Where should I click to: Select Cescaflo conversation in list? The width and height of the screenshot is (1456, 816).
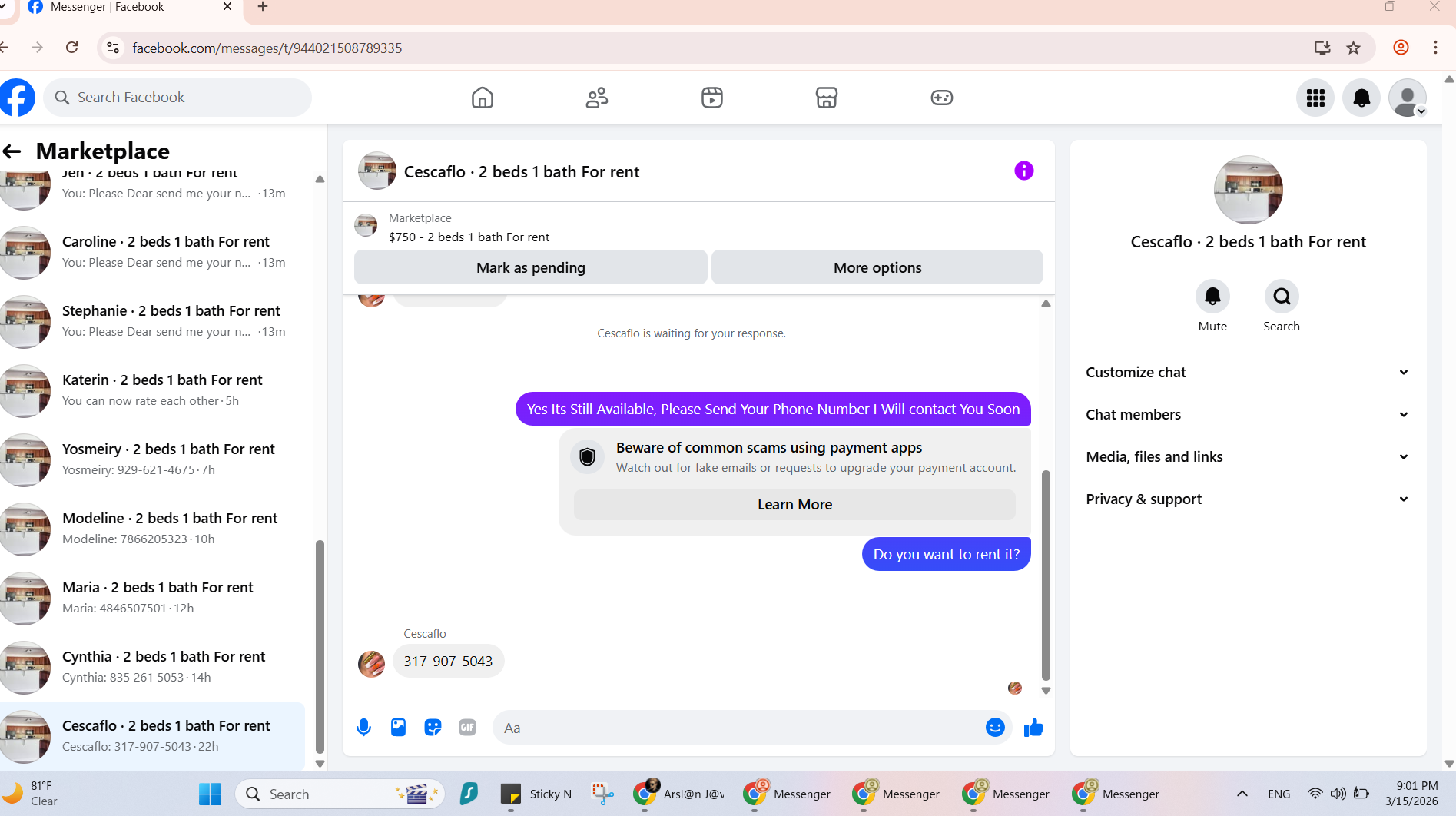point(154,736)
